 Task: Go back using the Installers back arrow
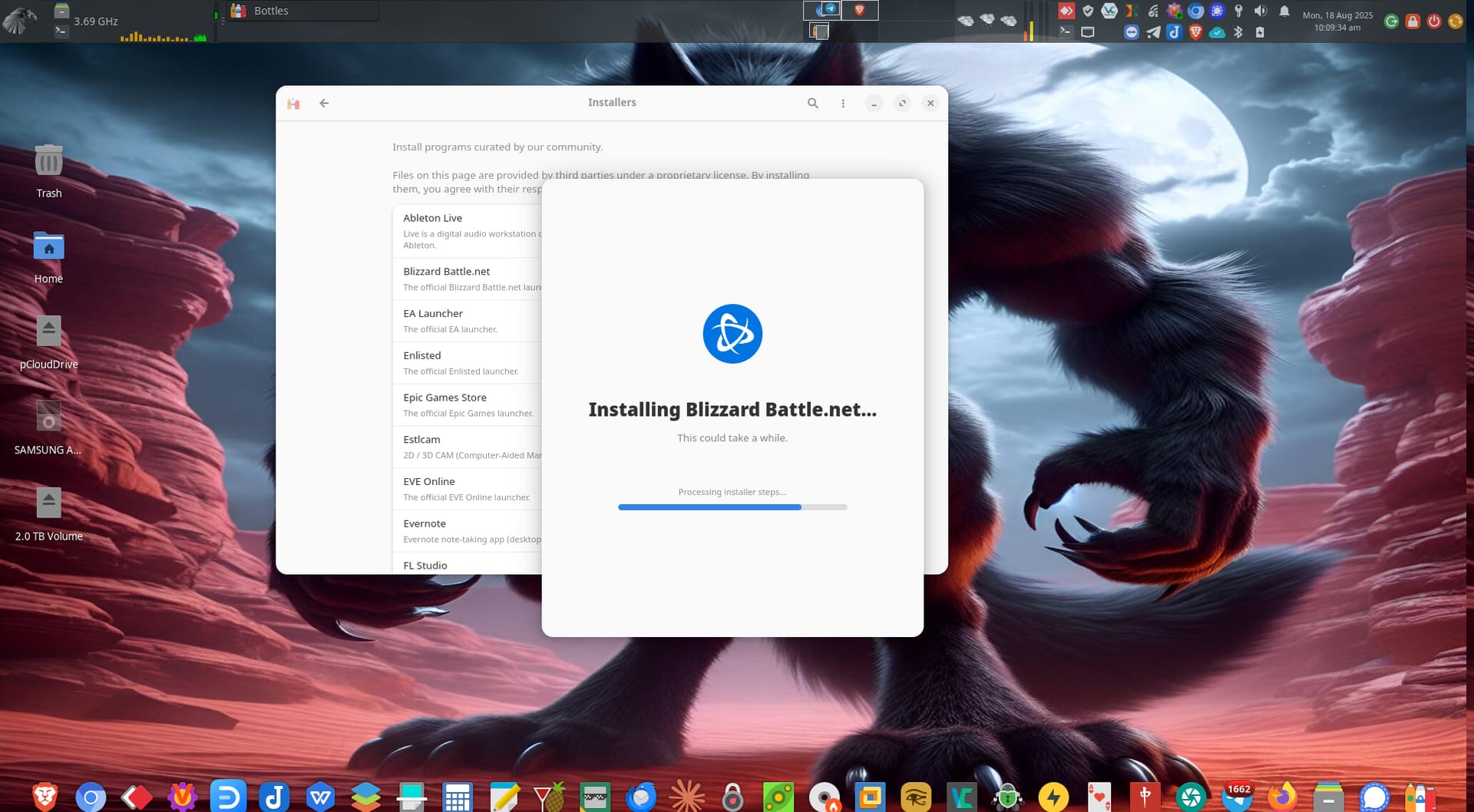(324, 103)
